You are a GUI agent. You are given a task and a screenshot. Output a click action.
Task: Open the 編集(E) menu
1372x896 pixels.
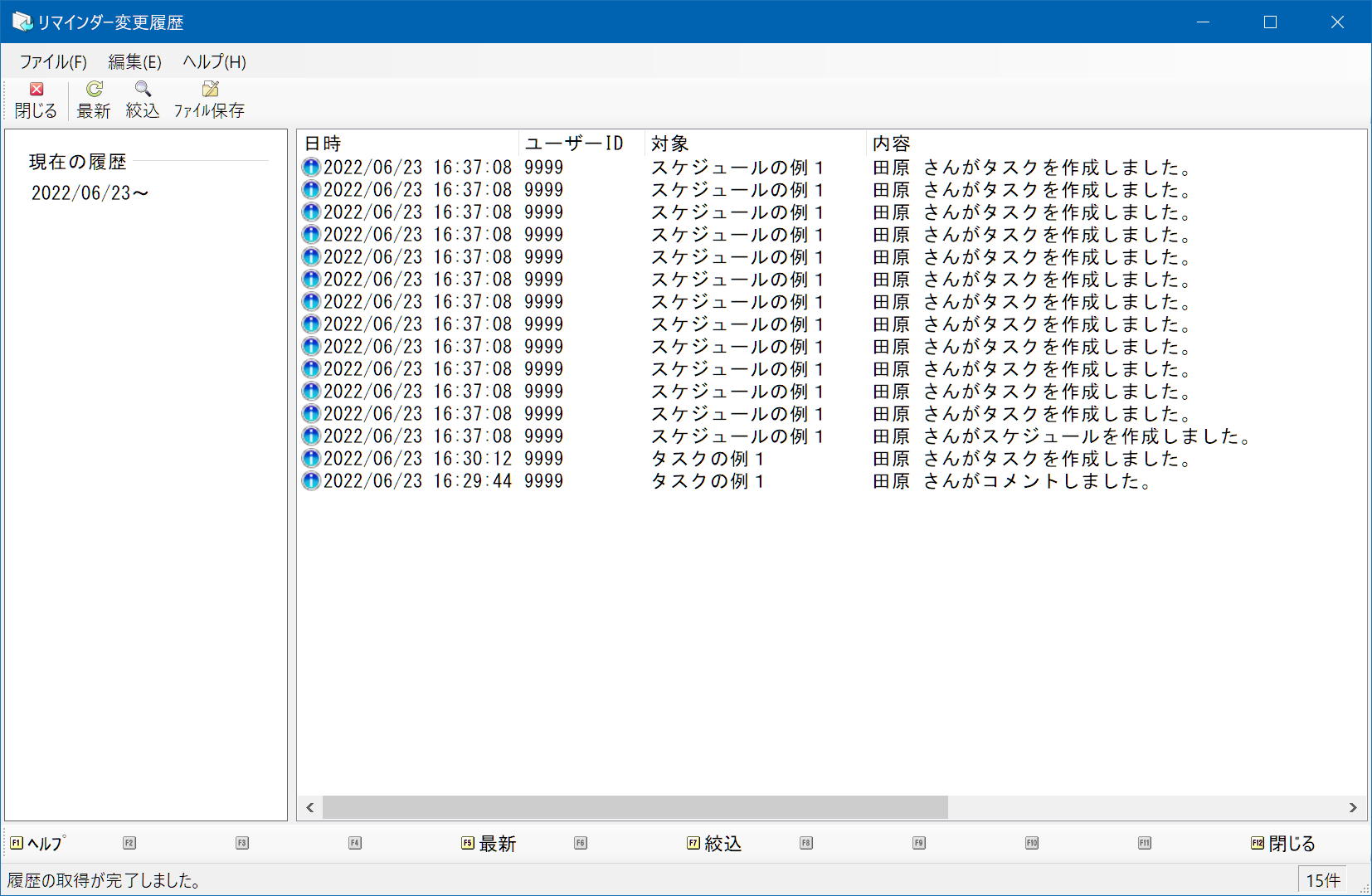(x=134, y=61)
